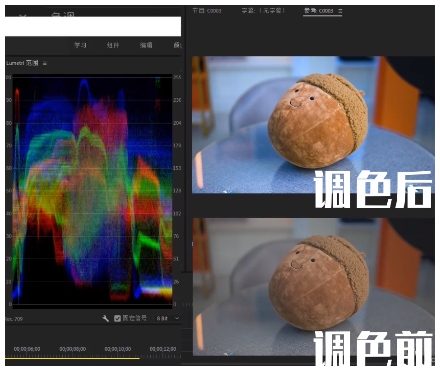Select the partially visible Color (颜色) workspace tab
The image size is (440, 371).
(177, 45)
